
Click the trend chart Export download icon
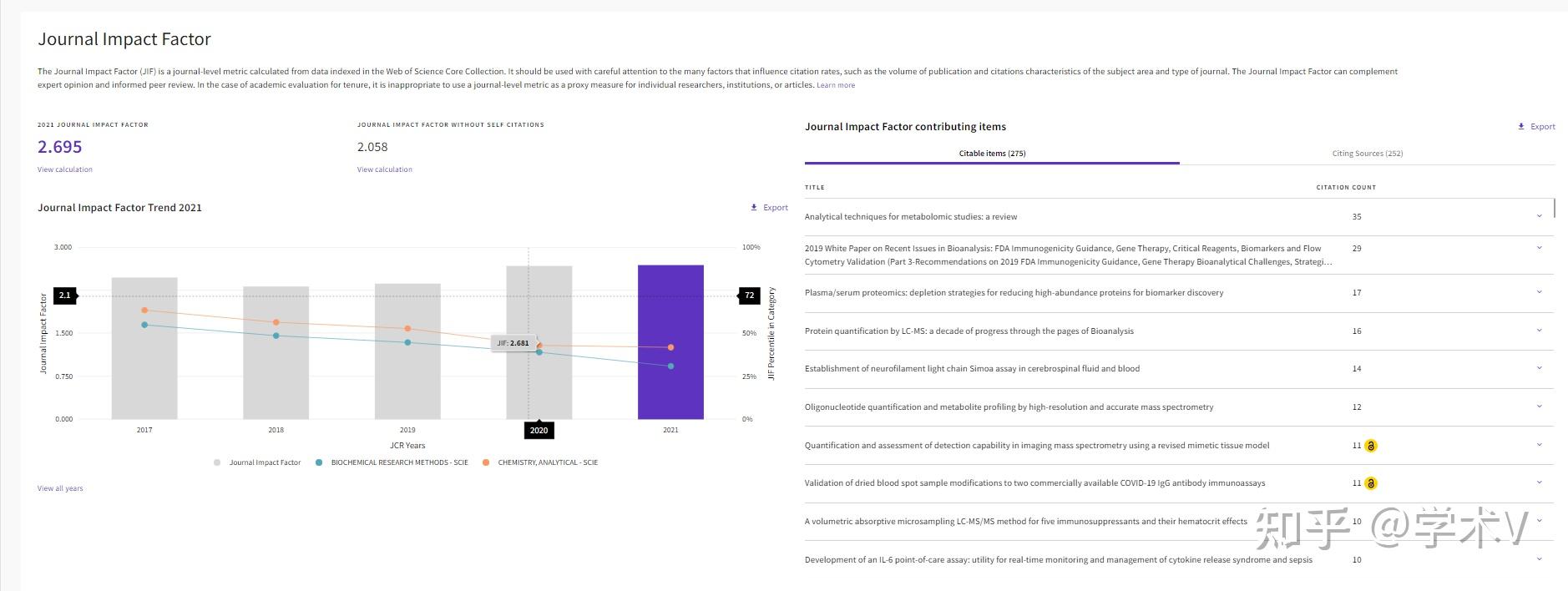coord(754,208)
